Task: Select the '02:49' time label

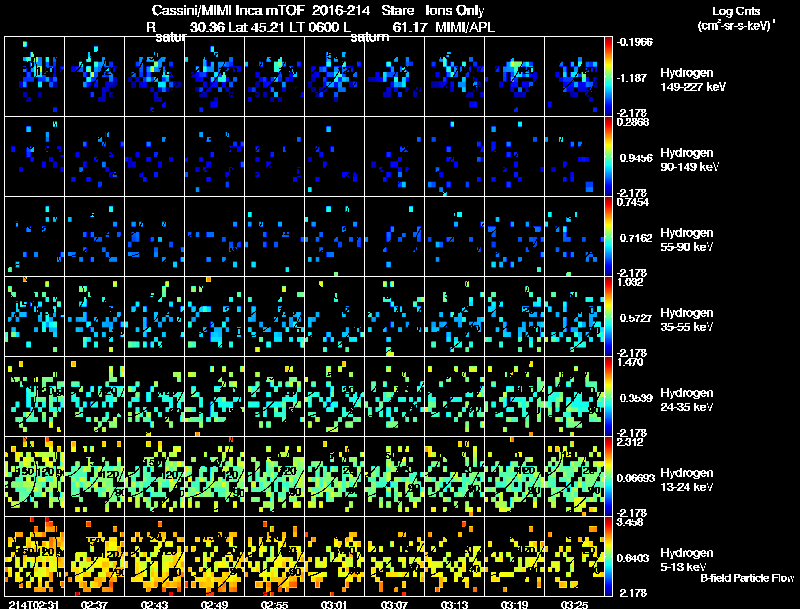Action: pos(214,604)
